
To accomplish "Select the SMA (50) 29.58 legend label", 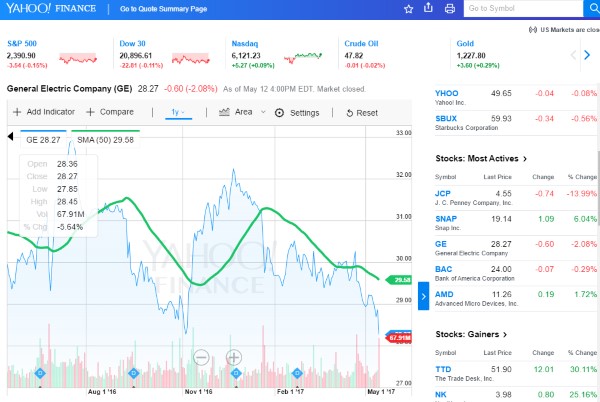I will (105, 141).
